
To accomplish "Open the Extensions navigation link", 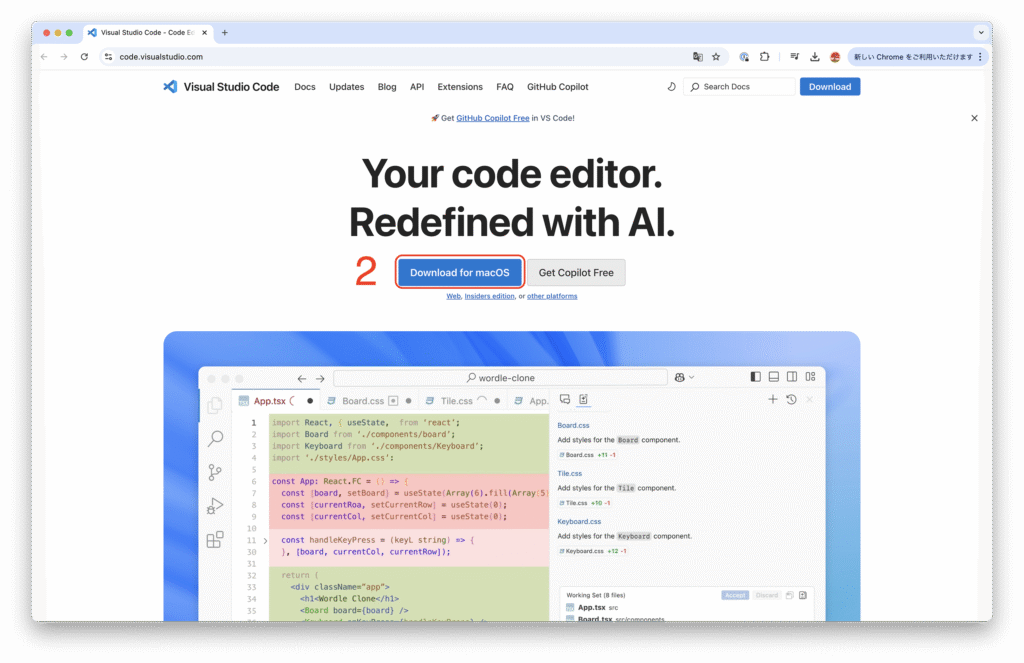I will (460, 87).
